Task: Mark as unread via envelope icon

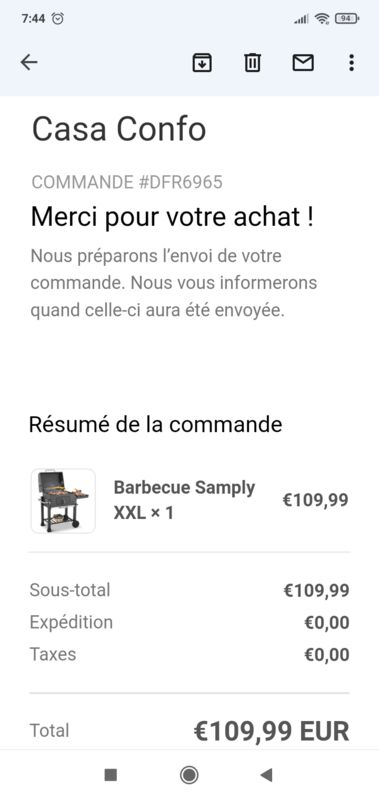Action: click(x=303, y=63)
